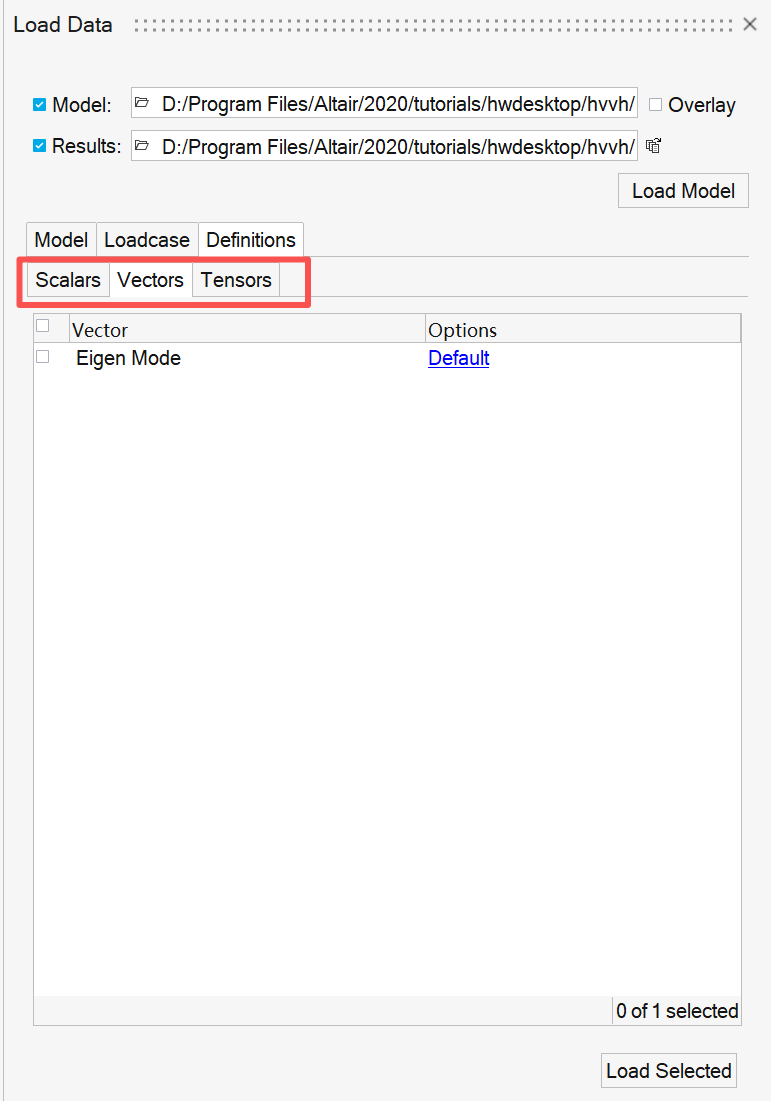Toggle the Results checkbox
The image size is (771, 1101).
(x=40, y=146)
